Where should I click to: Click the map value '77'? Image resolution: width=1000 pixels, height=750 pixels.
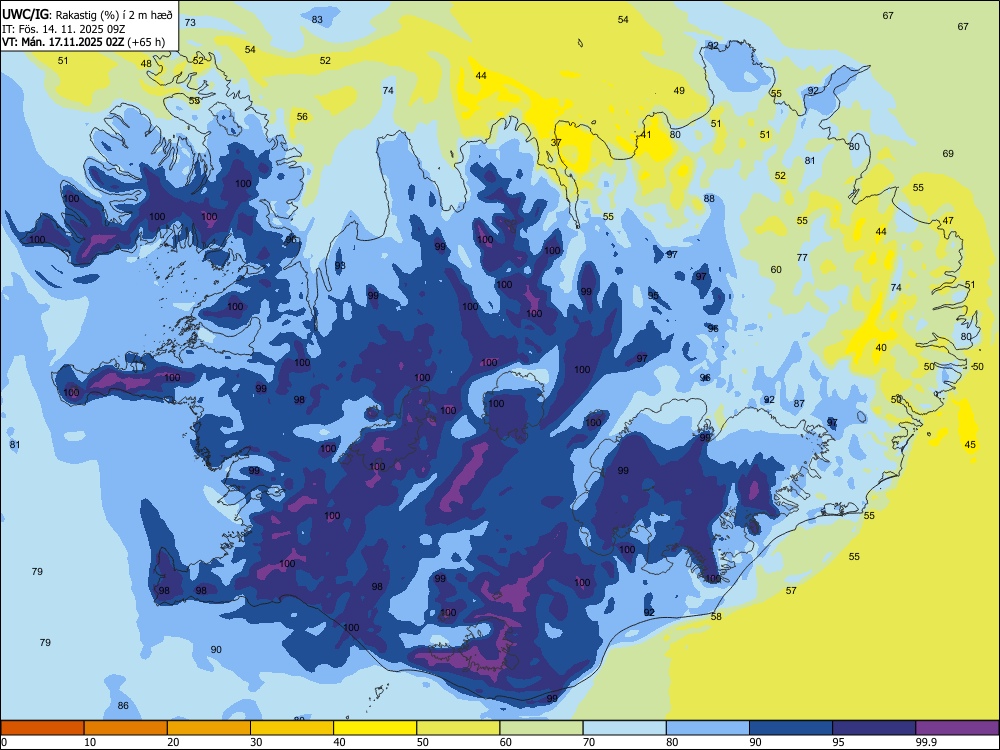coord(802,258)
